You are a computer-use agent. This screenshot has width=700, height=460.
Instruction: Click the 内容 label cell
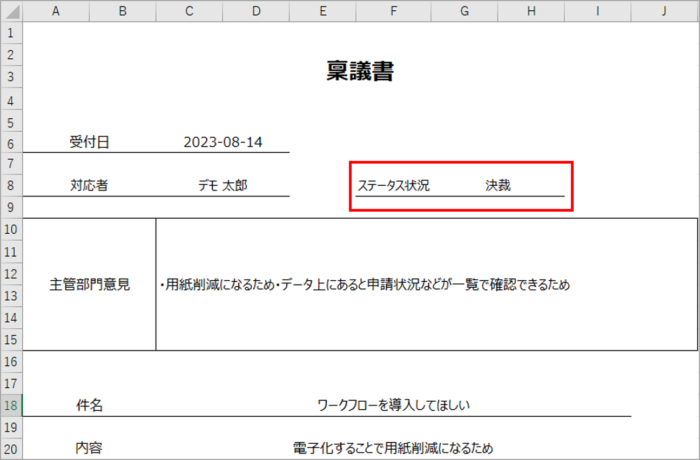pos(89,448)
